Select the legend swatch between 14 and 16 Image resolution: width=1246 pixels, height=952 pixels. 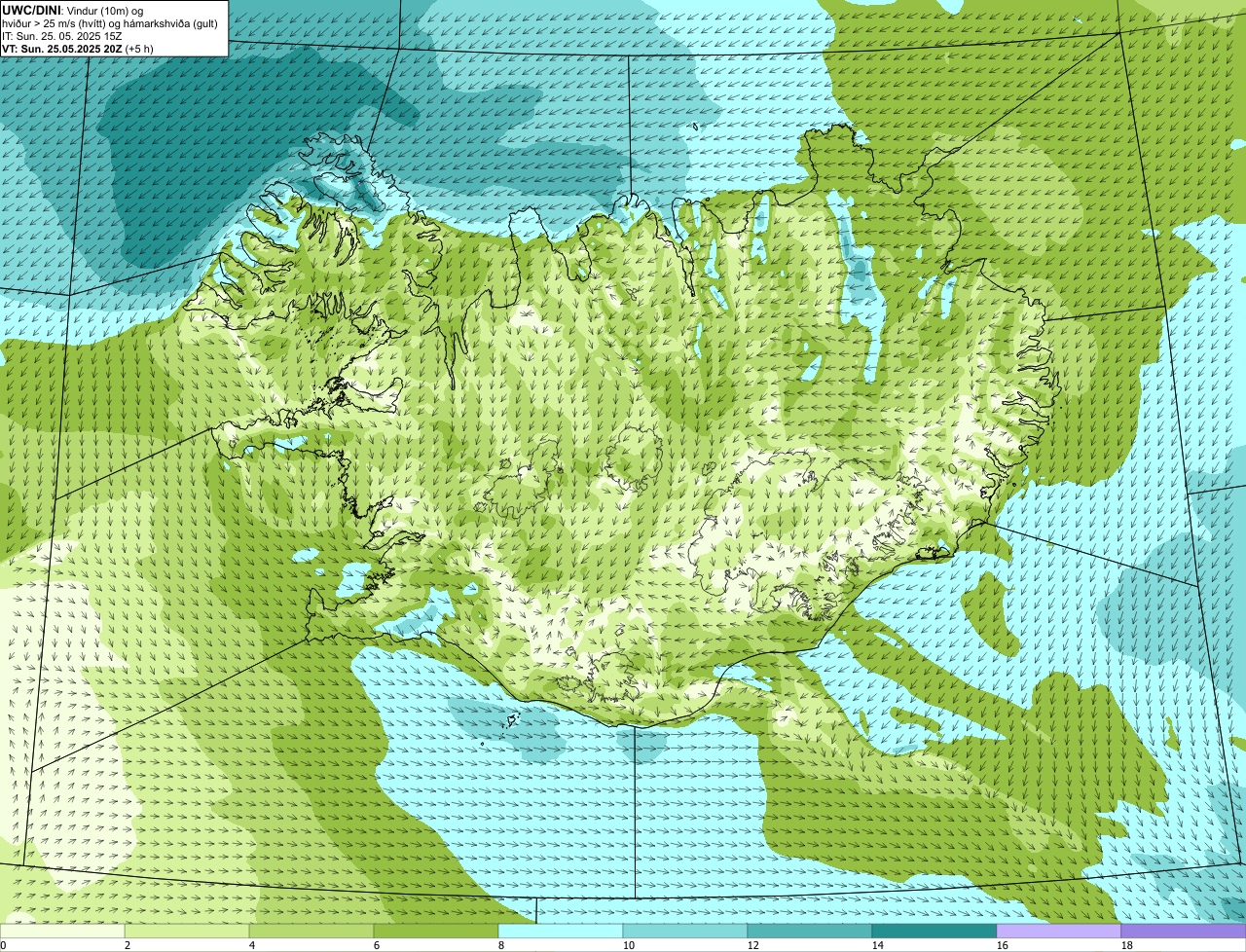[x=934, y=932]
